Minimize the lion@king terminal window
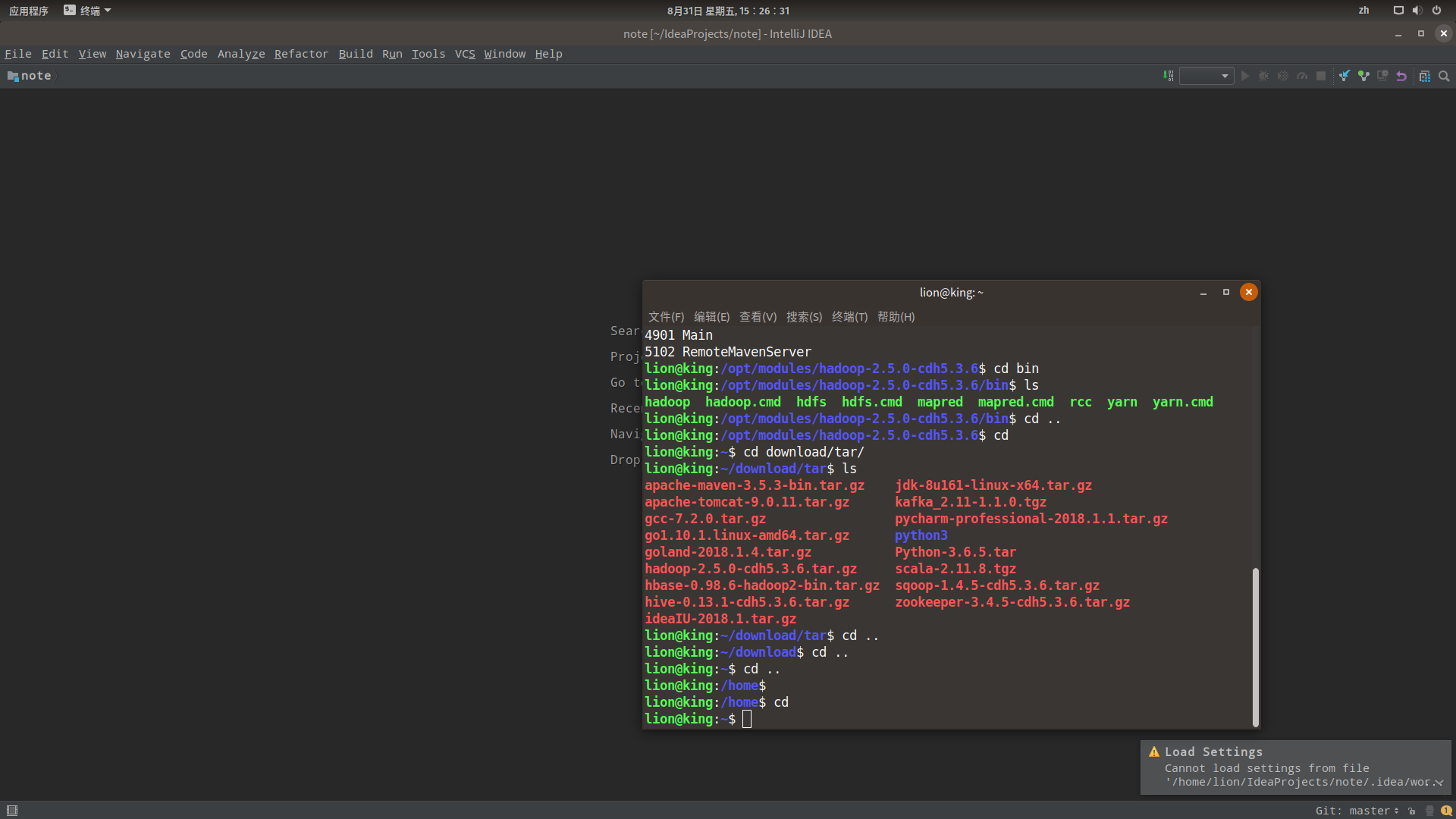1456x819 pixels. pyautogui.click(x=1203, y=293)
